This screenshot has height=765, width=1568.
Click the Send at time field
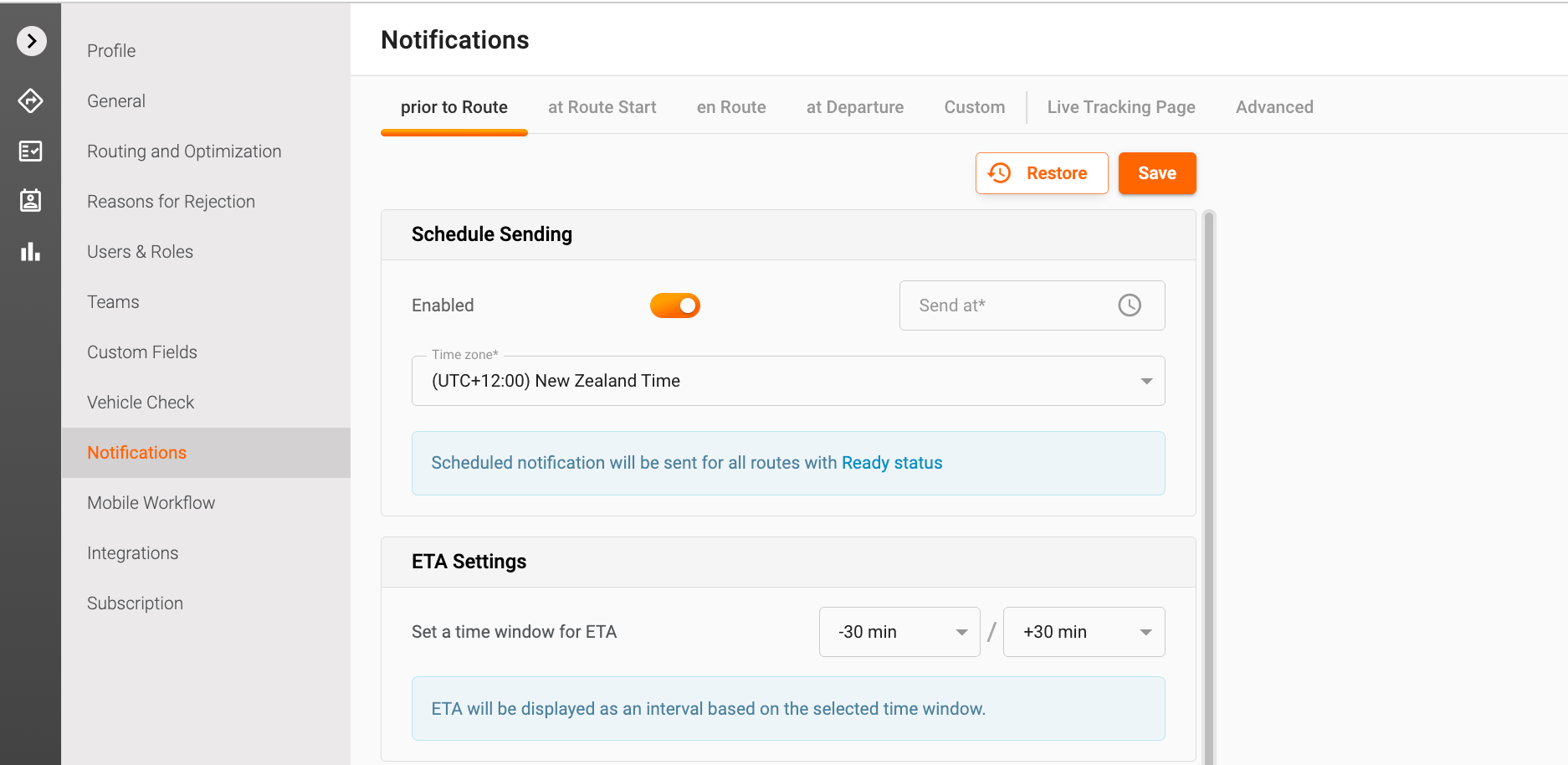(x=1012, y=305)
